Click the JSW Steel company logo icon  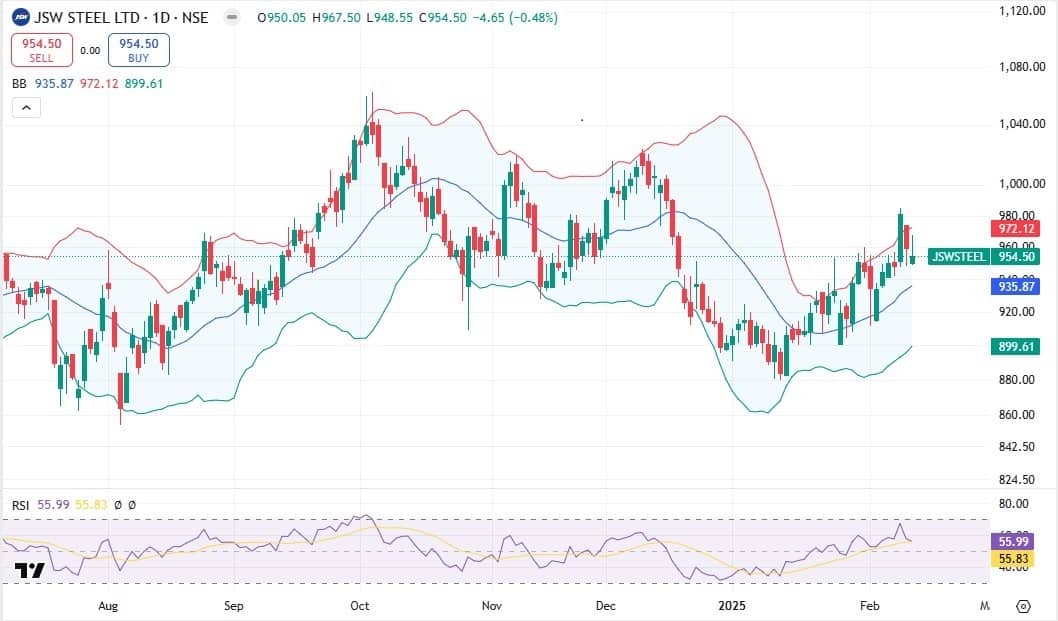point(21,18)
